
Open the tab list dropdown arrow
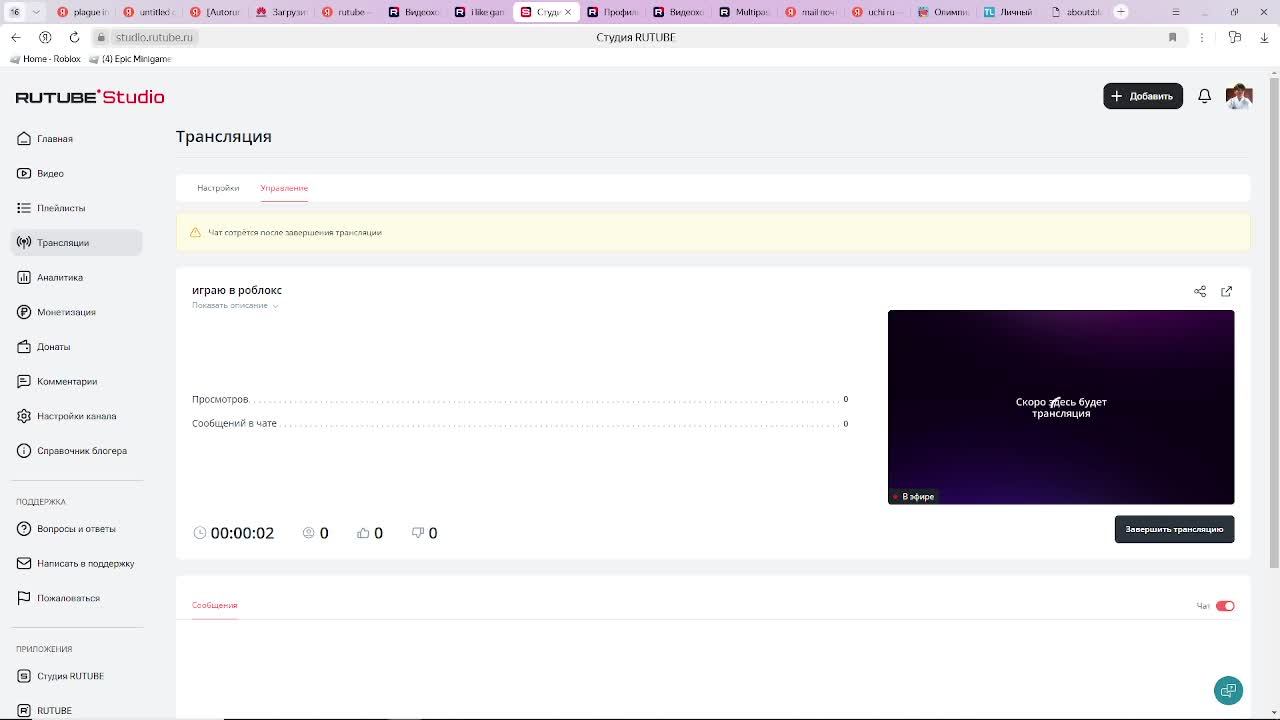click(x=37, y=12)
